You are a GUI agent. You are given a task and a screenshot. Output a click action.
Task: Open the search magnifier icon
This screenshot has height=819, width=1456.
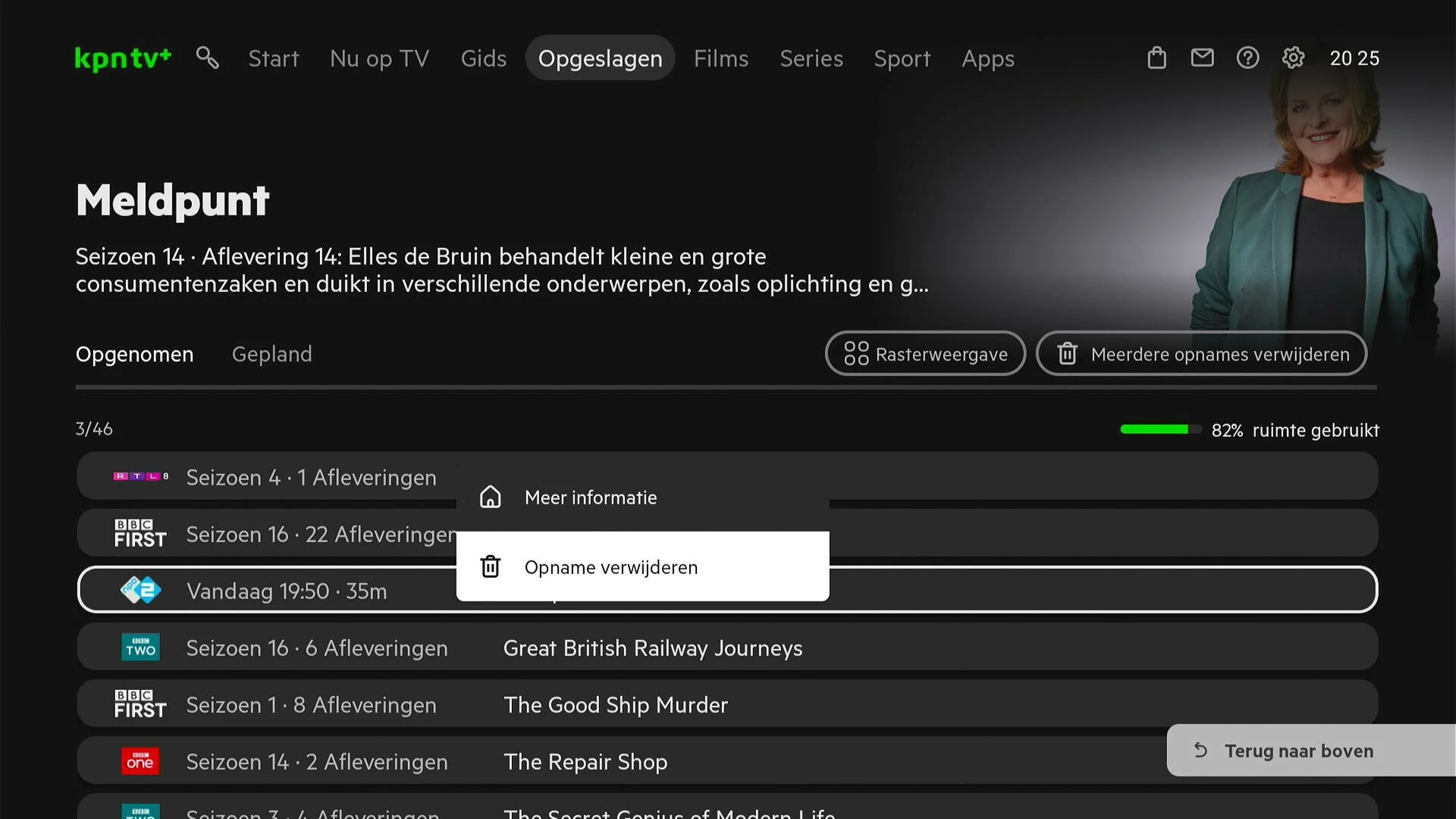(x=207, y=58)
